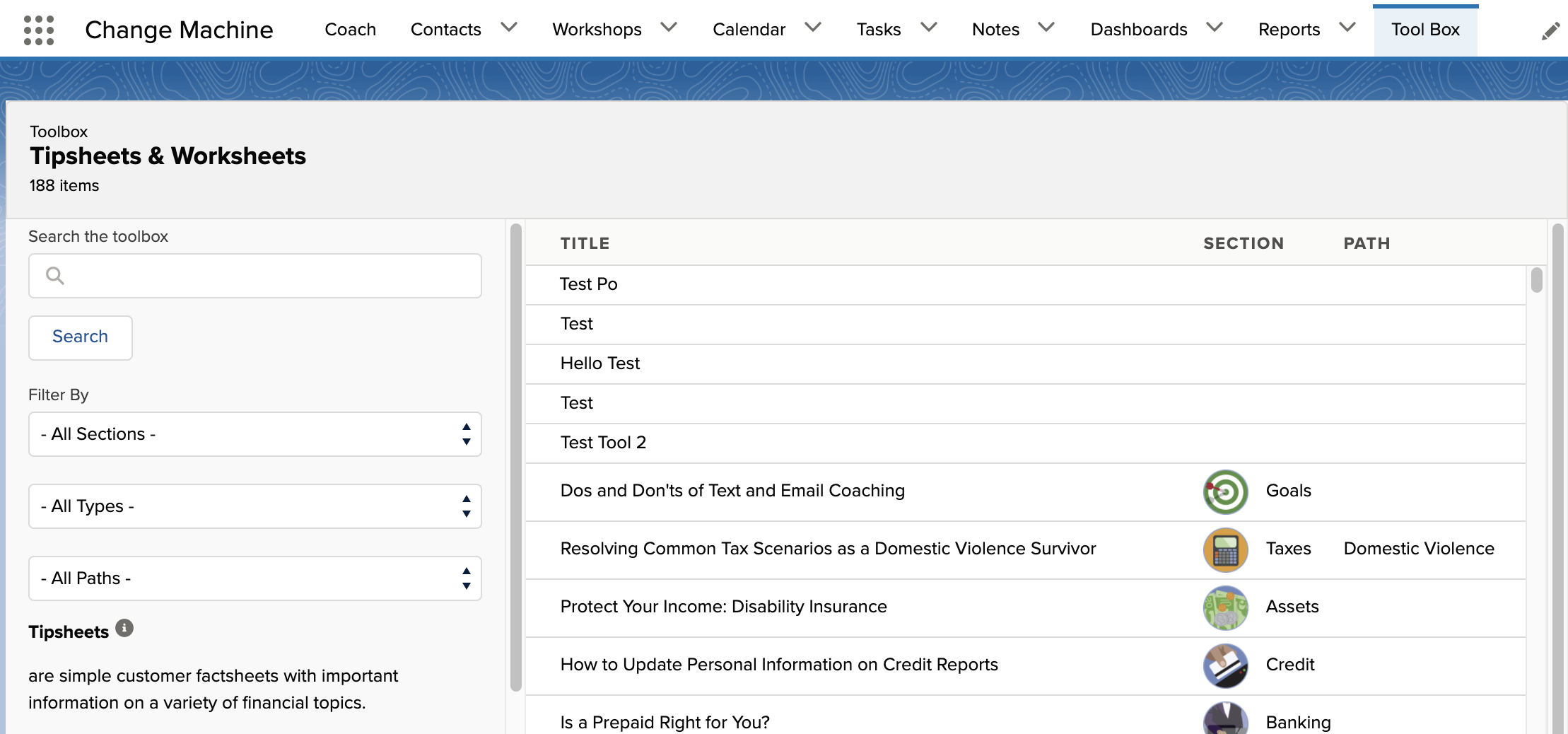Select the Tool Box tab

coord(1425,30)
